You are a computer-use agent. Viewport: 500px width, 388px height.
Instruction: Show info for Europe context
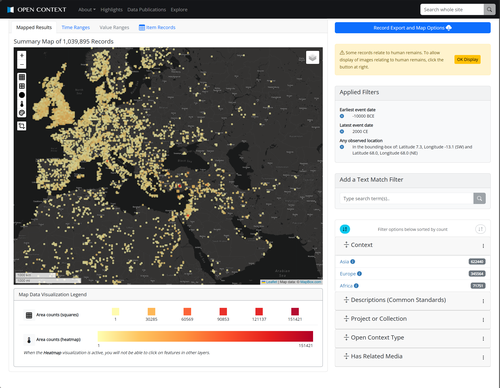[359, 274]
